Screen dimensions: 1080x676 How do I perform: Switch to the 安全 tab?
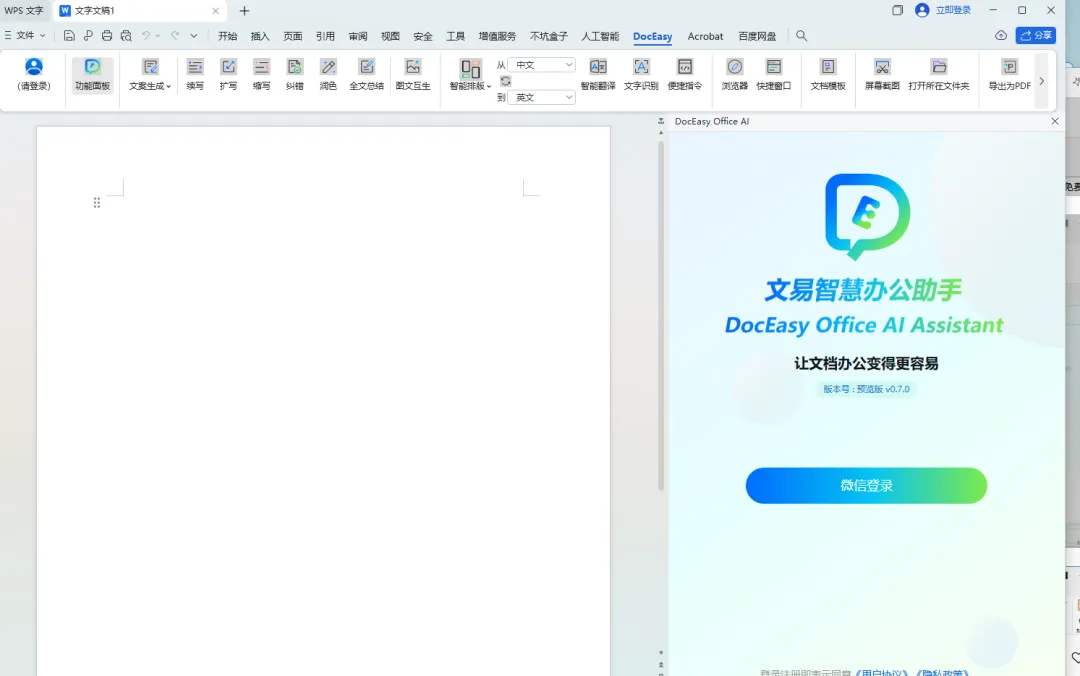click(x=423, y=36)
